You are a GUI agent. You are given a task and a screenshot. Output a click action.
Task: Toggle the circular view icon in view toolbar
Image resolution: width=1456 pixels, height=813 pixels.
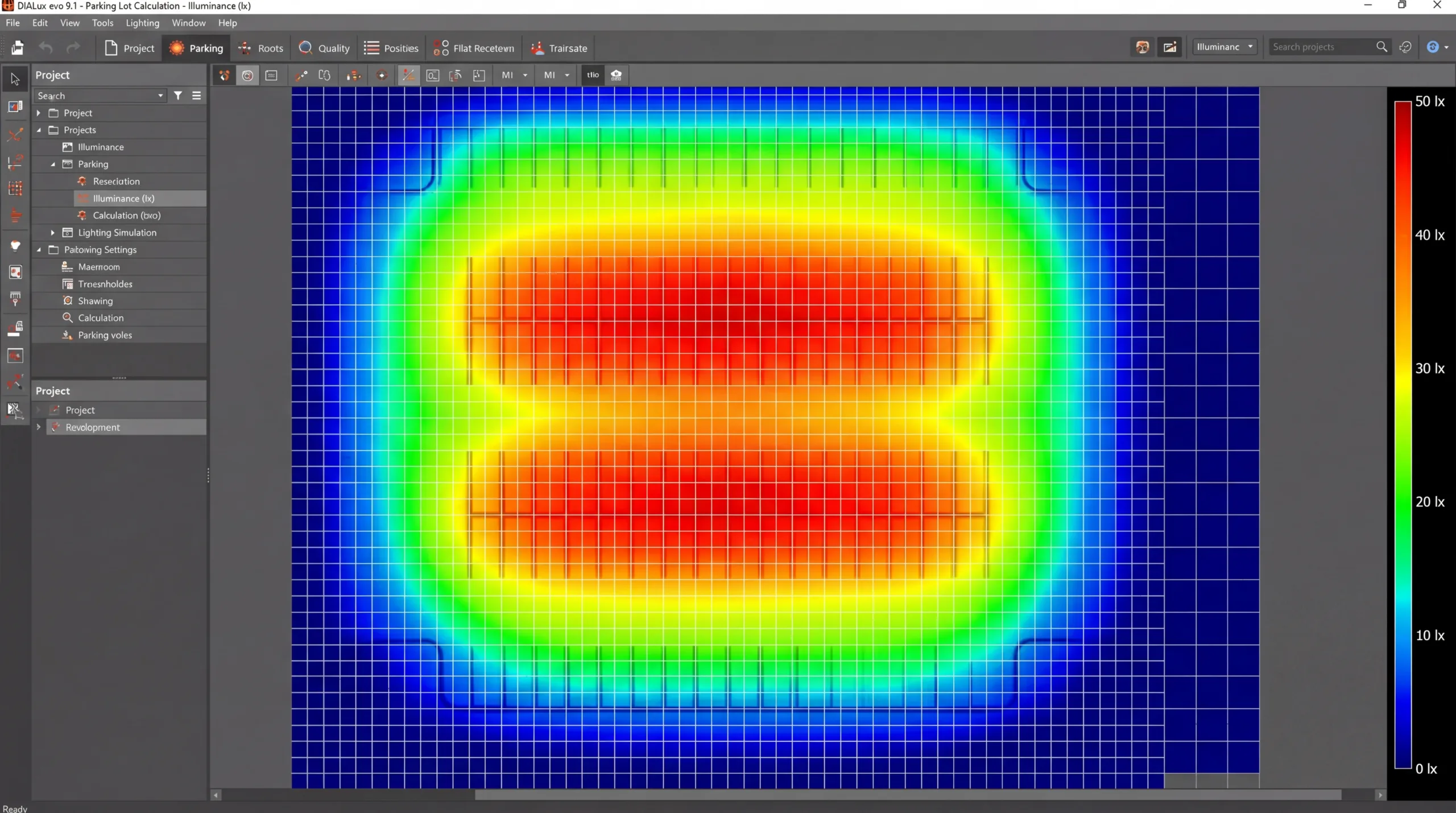tap(247, 75)
